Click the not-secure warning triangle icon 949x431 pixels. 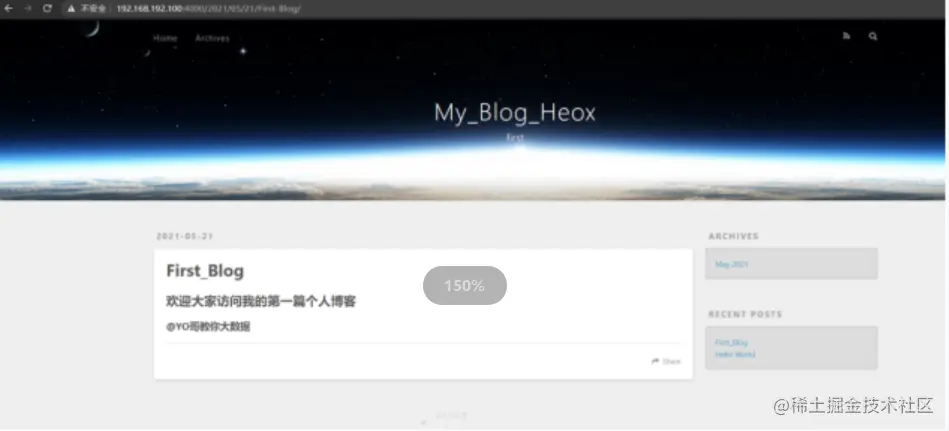click(71, 8)
